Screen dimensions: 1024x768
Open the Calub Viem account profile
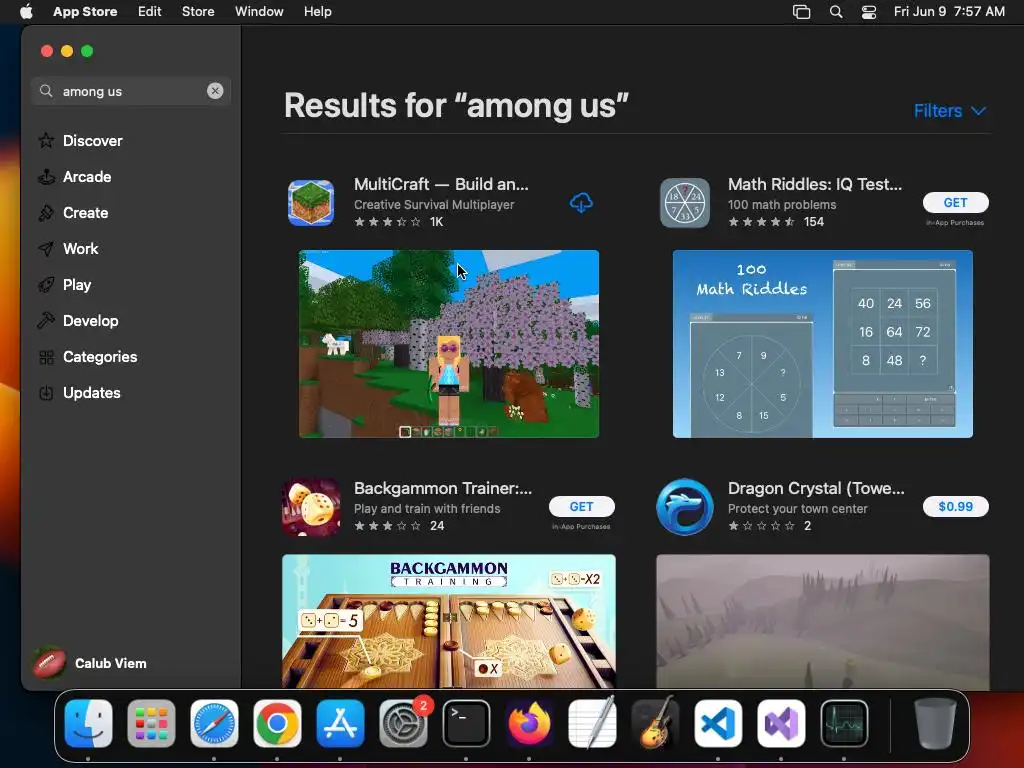click(90, 663)
